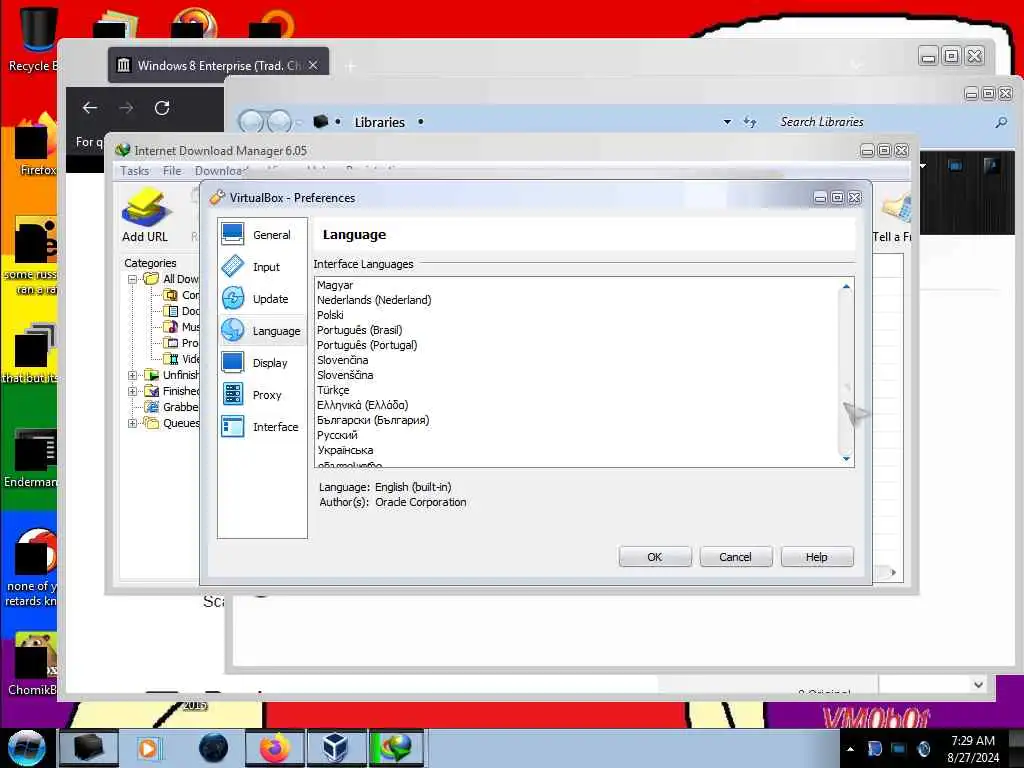1024x768 pixels.
Task: Click Tell a Friend icon in IDM
Action: 893,217
